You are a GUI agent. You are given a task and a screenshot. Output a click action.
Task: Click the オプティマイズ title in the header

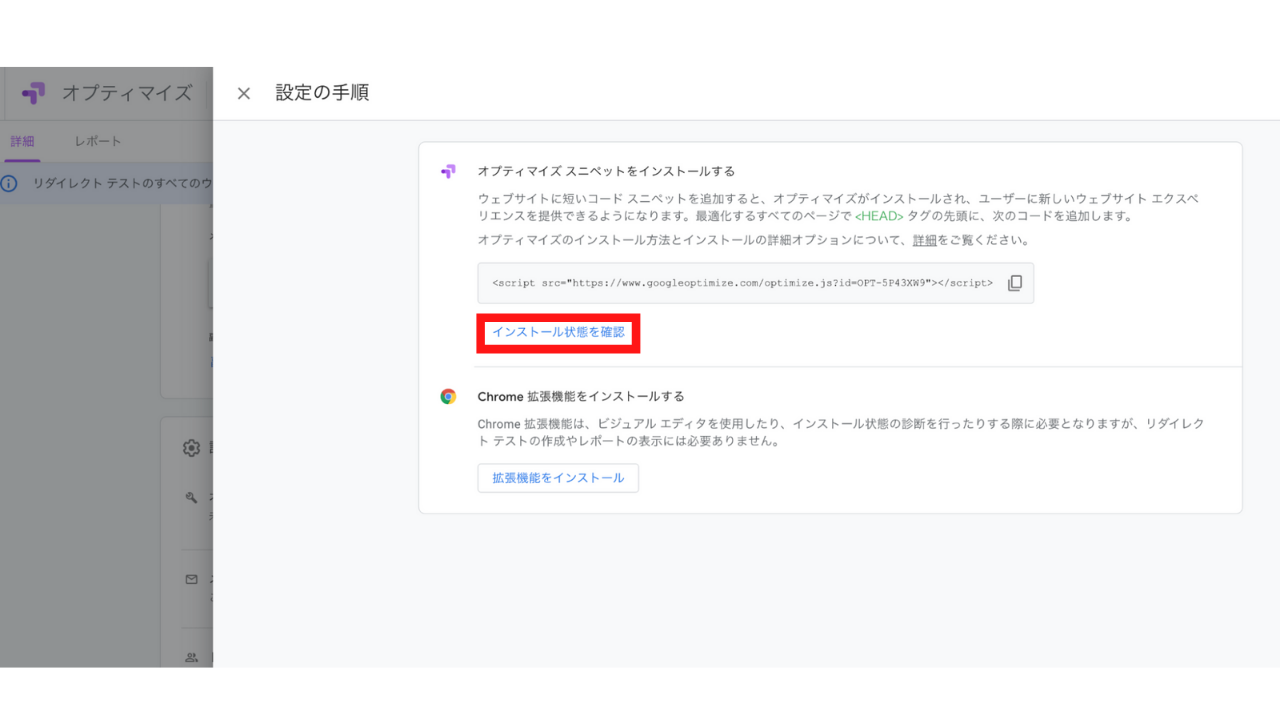tap(126, 93)
